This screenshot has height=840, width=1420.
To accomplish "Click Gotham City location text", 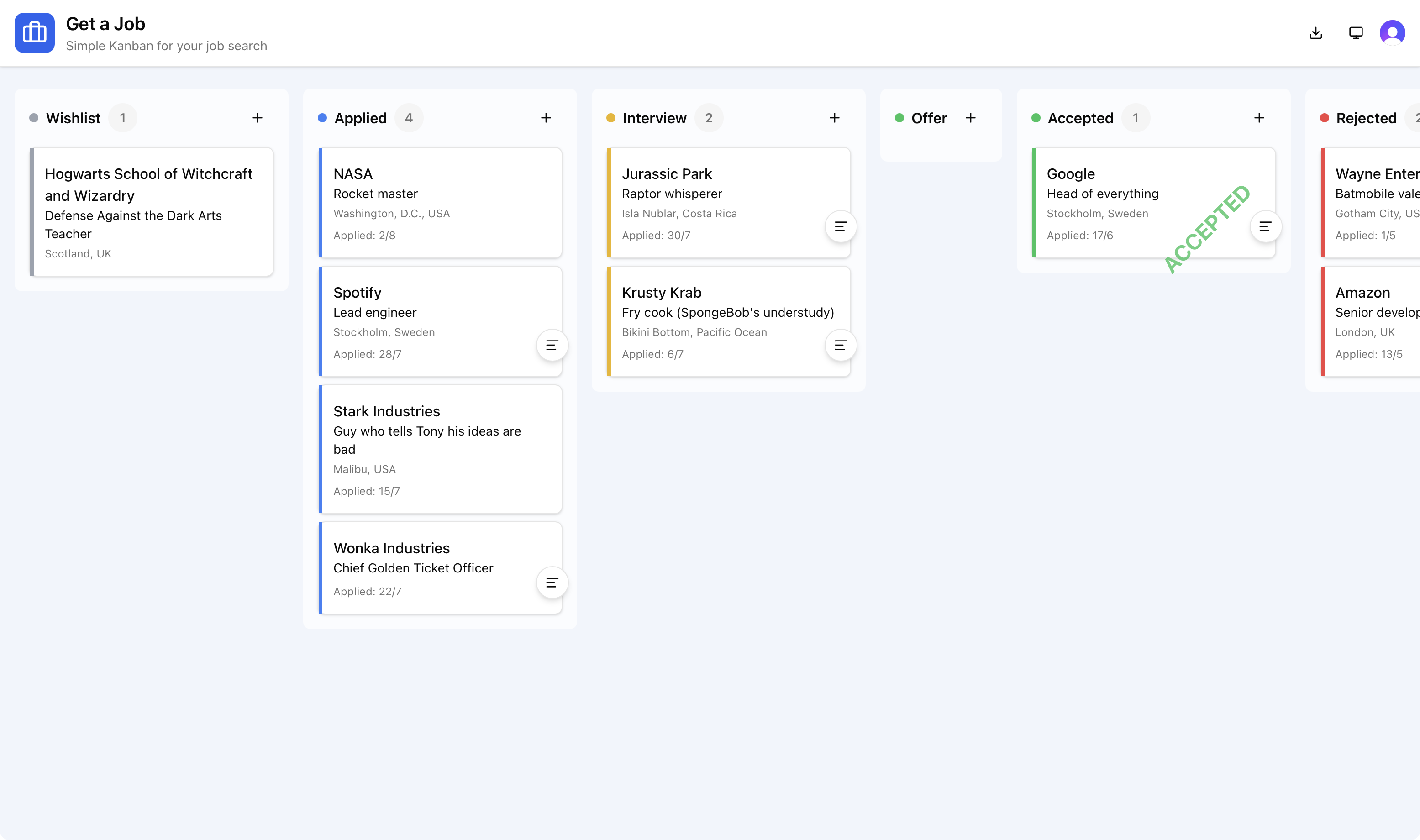I will tap(1378, 213).
